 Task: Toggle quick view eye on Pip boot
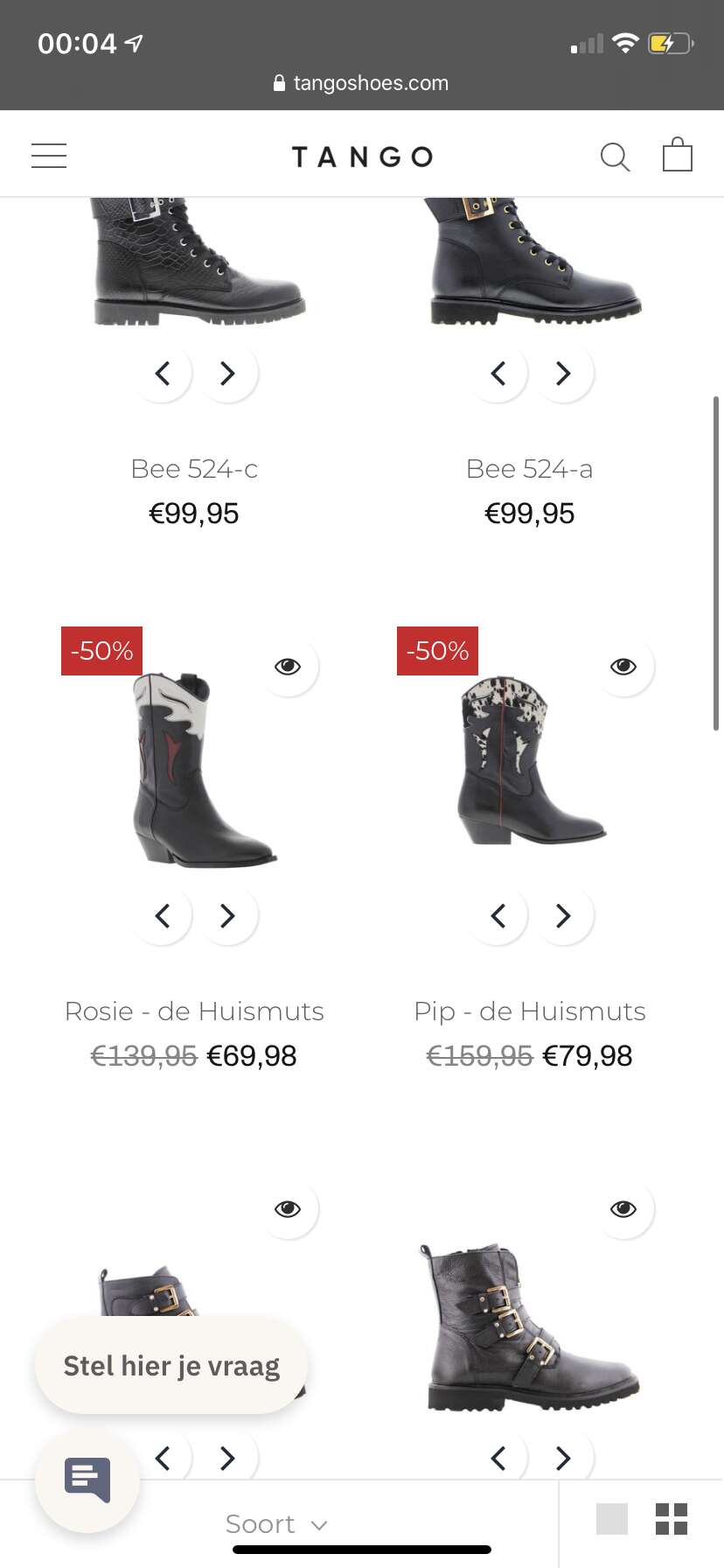click(623, 667)
